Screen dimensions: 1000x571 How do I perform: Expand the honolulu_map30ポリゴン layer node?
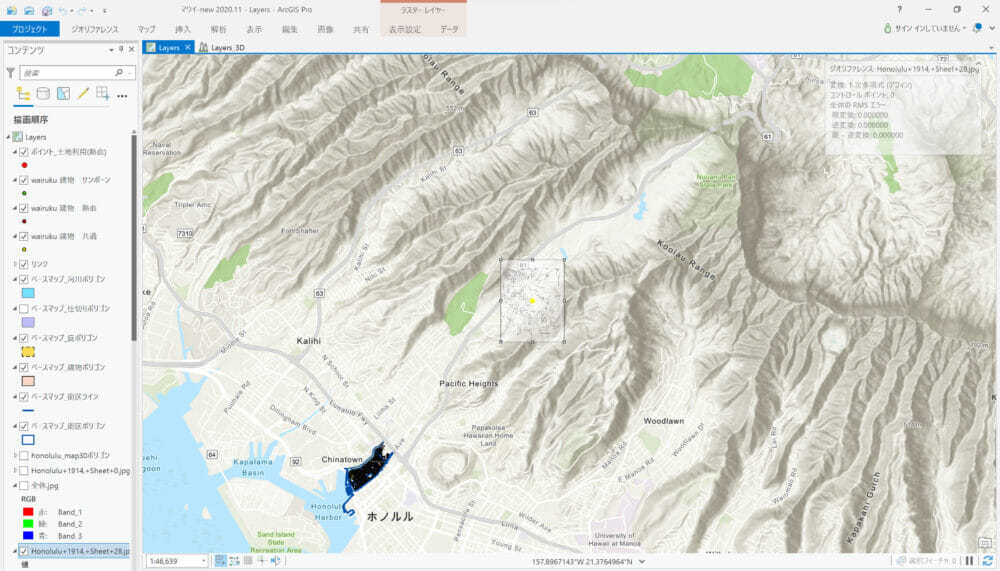(x=15, y=456)
